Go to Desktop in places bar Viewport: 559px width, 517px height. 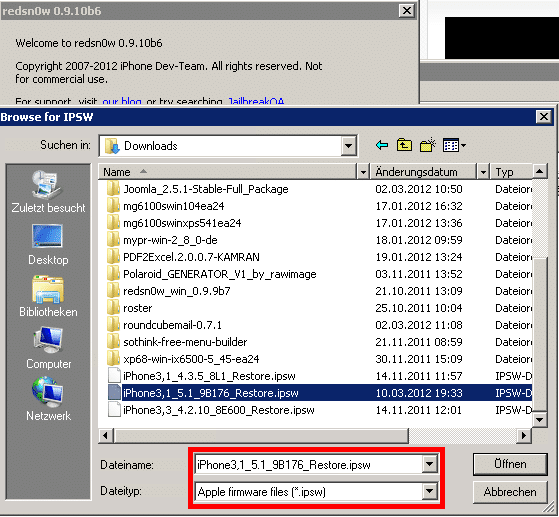[48, 245]
